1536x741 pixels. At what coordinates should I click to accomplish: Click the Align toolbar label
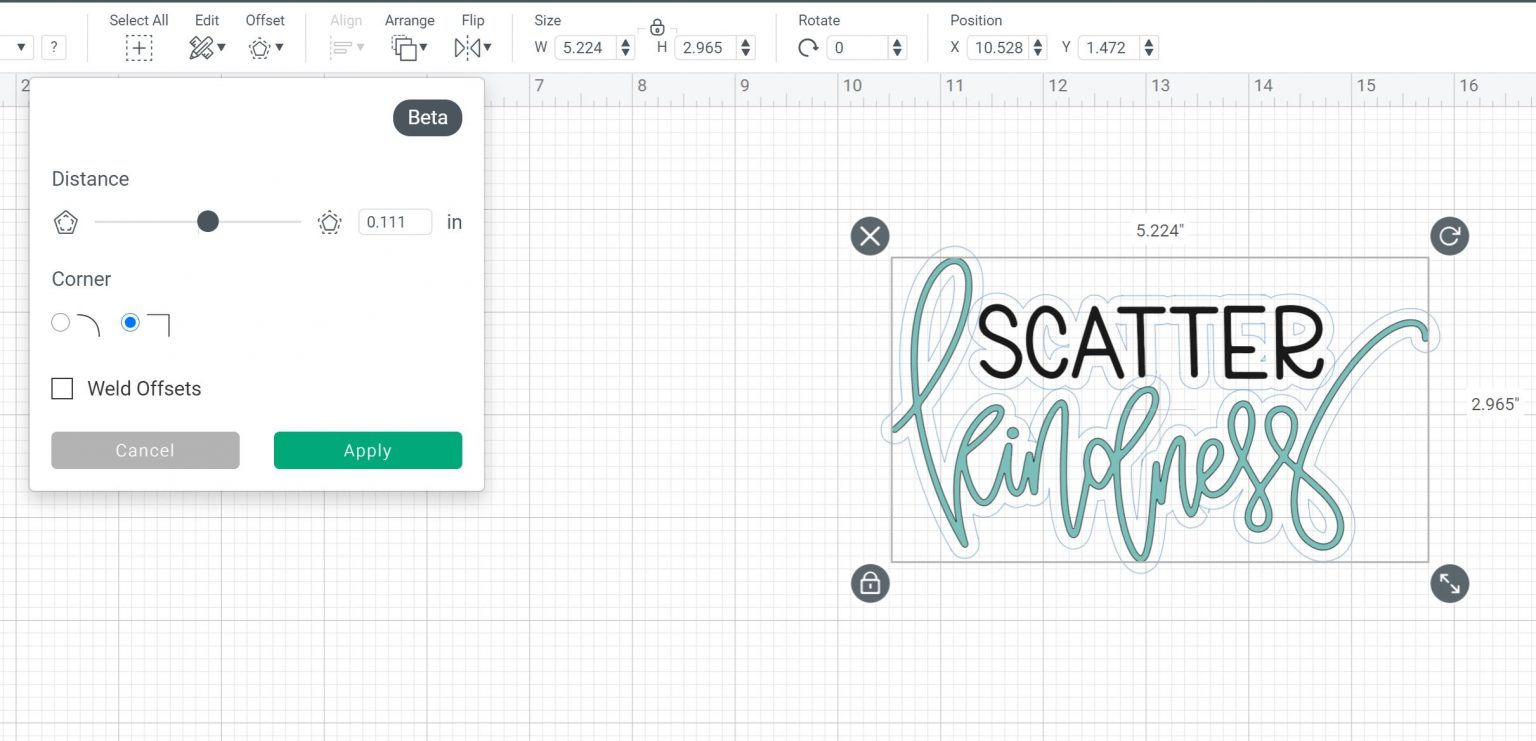tap(346, 19)
